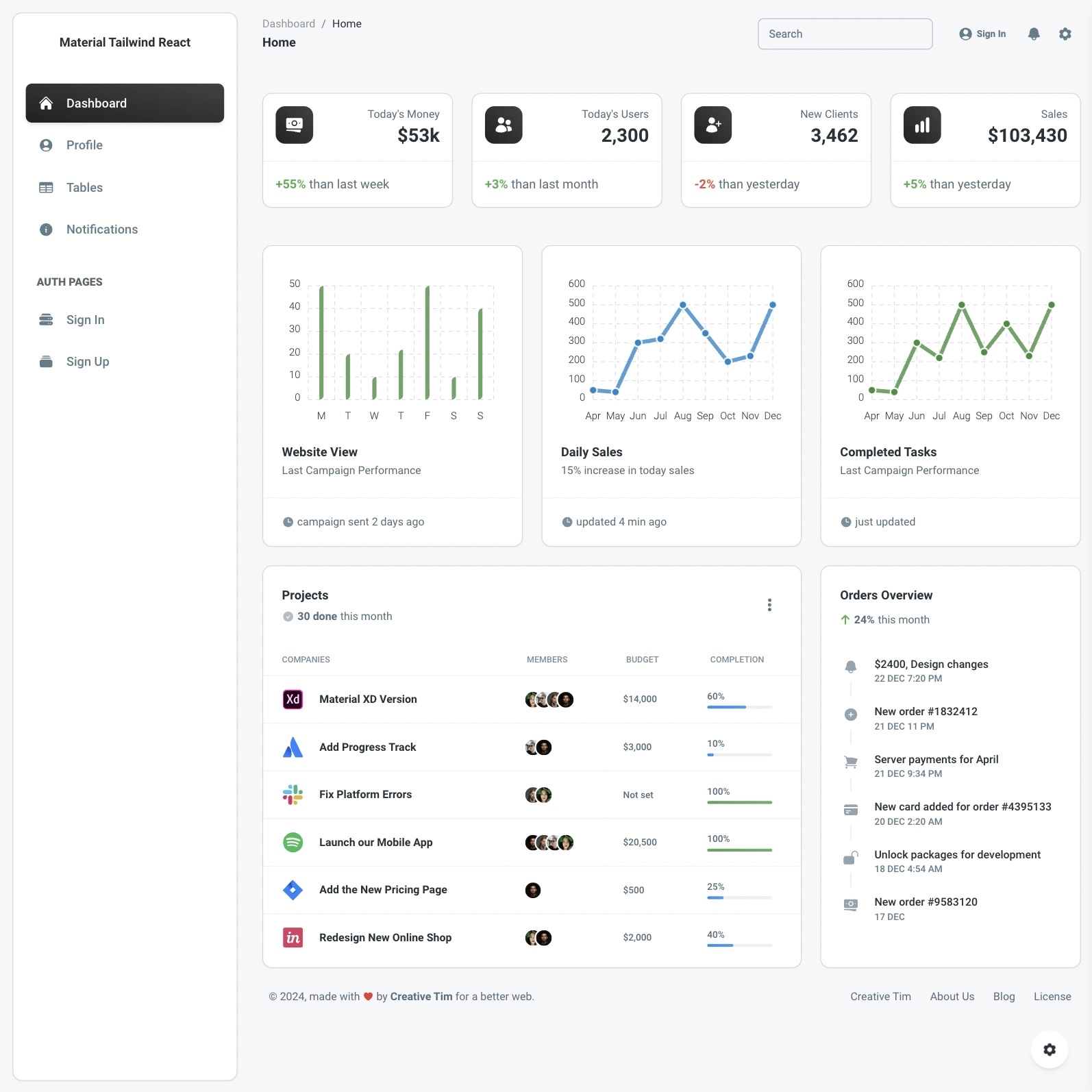Click the $20,500 budget value
This screenshot has height=1092, width=1092.
640,843
